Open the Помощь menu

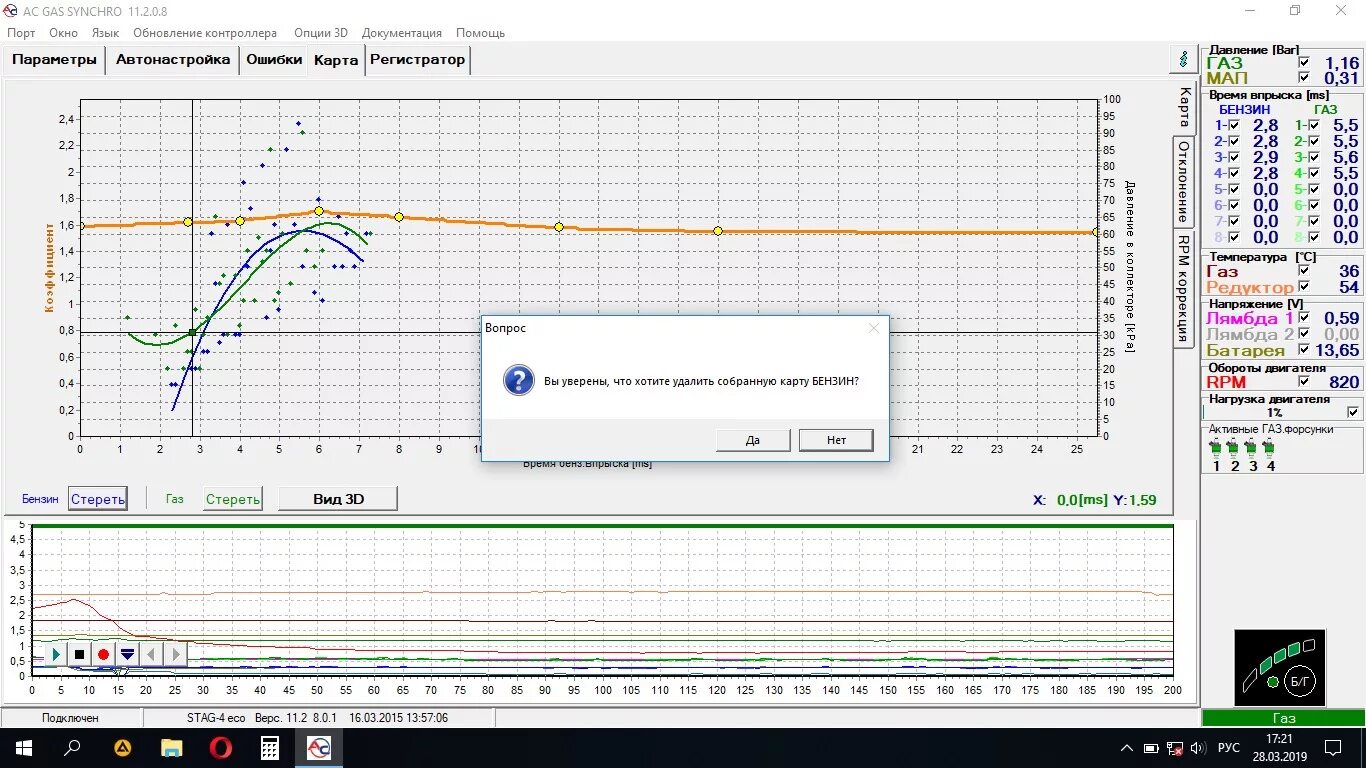tap(480, 32)
